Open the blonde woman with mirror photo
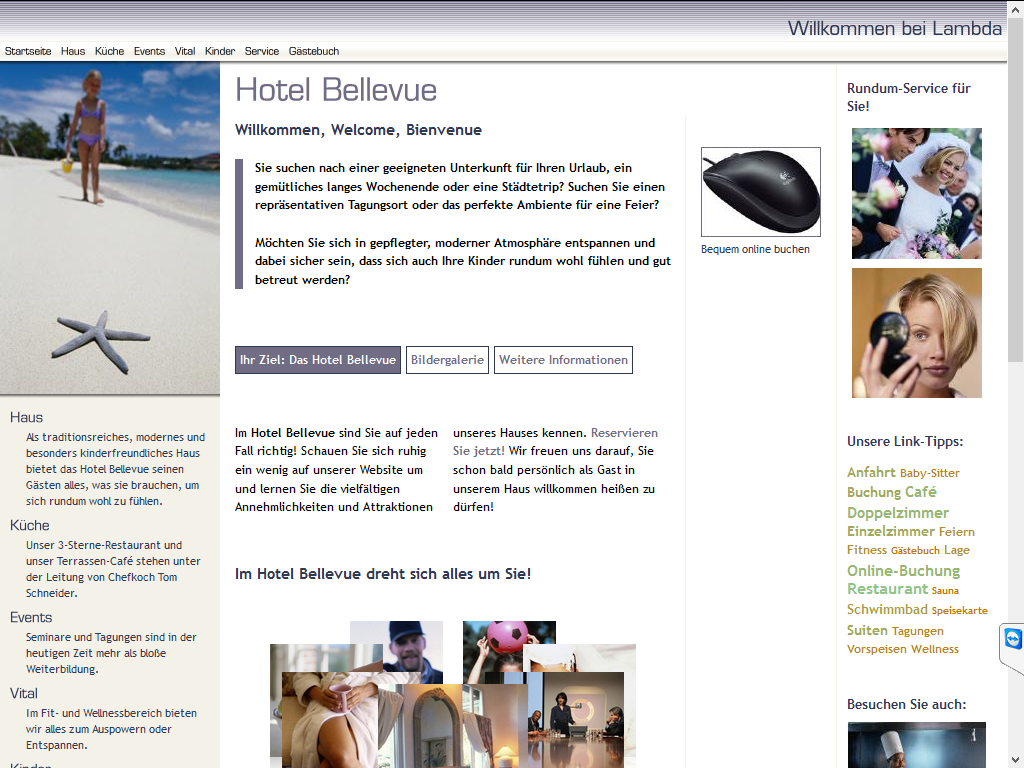Screen dimensions: 1024x768 click(917, 333)
